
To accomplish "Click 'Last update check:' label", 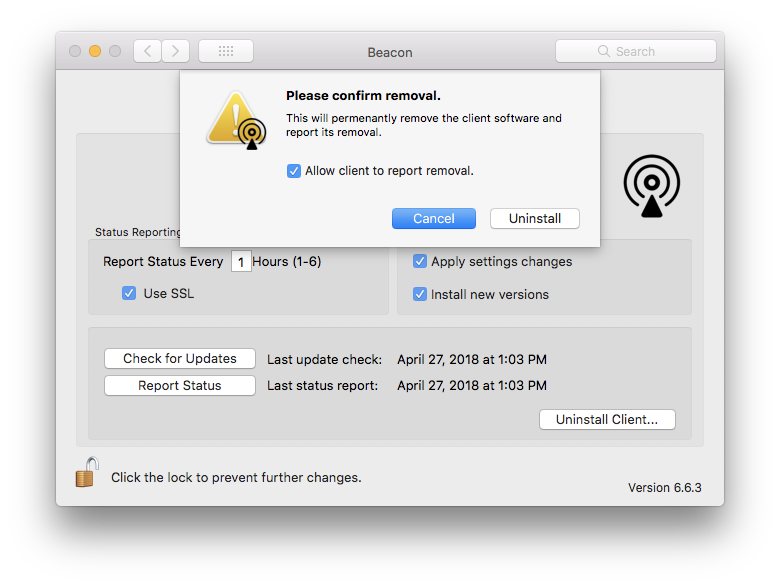I will pos(324,360).
